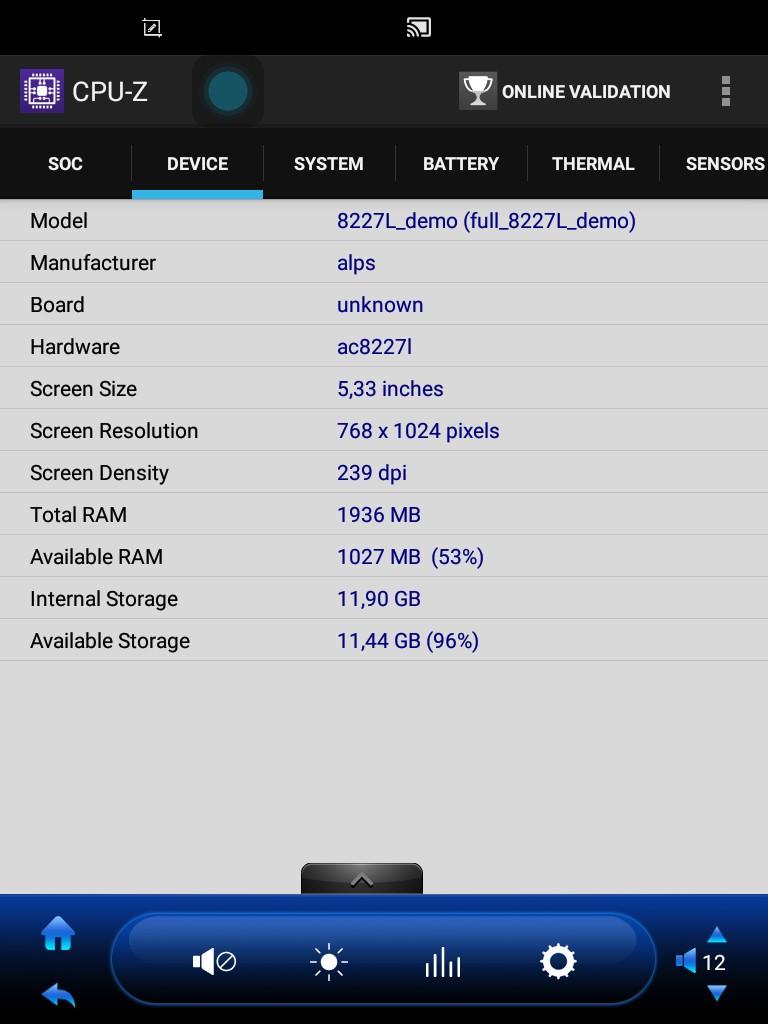Select internal storage value 11,90 GB
Screen dimensions: 768x1024
pos(379,599)
